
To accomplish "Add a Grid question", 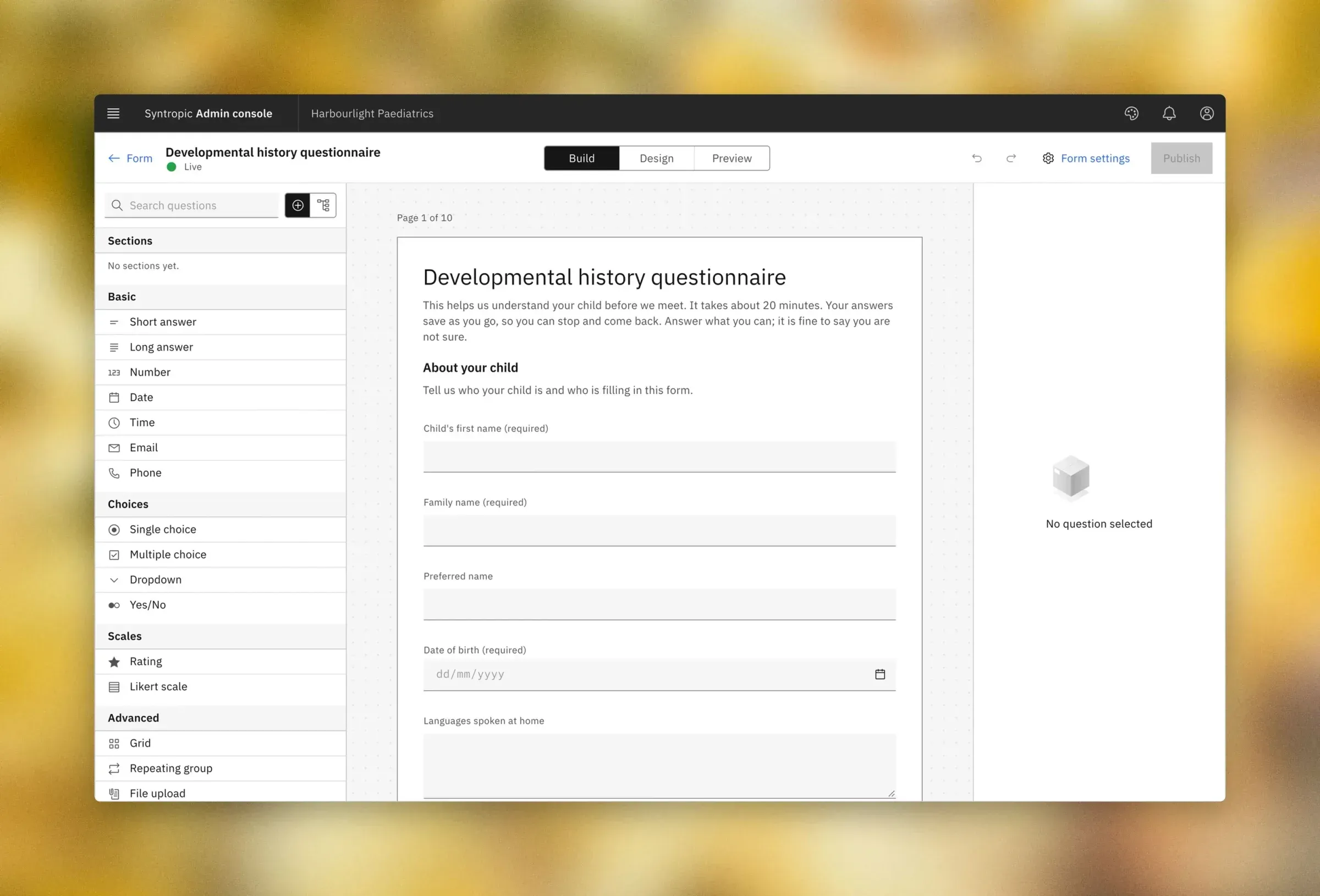I will [221, 743].
